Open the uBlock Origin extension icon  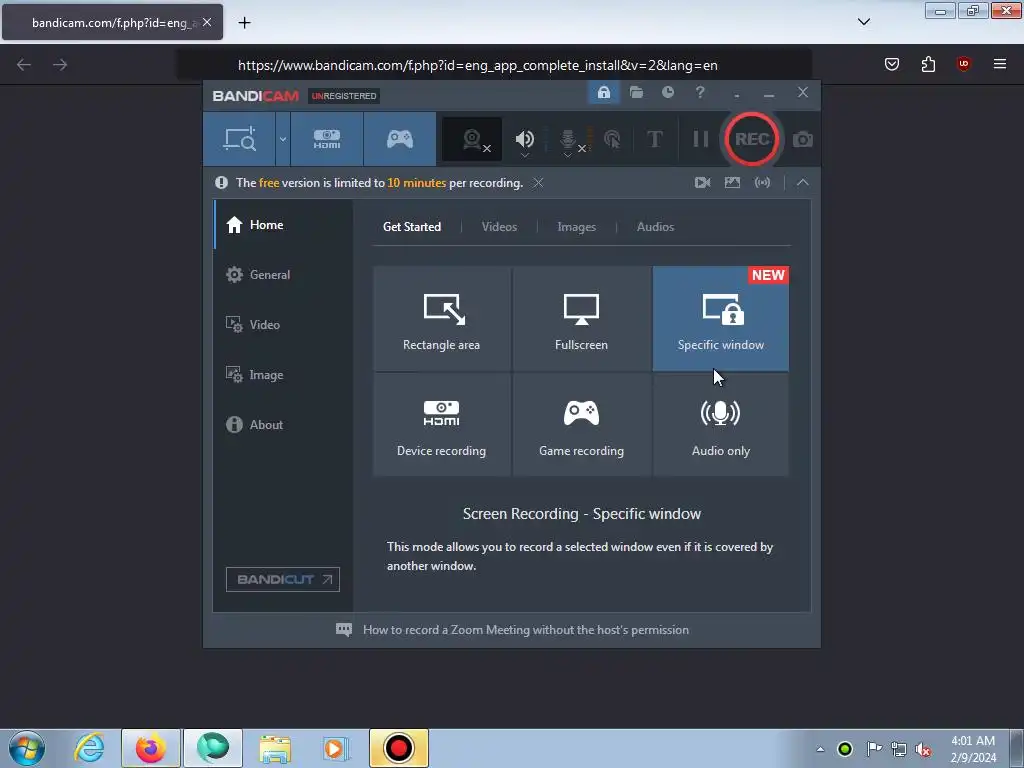click(963, 64)
